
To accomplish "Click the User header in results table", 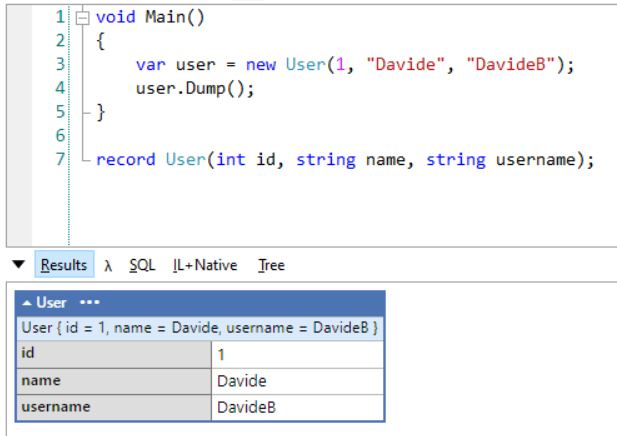I will (x=51, y=303).
